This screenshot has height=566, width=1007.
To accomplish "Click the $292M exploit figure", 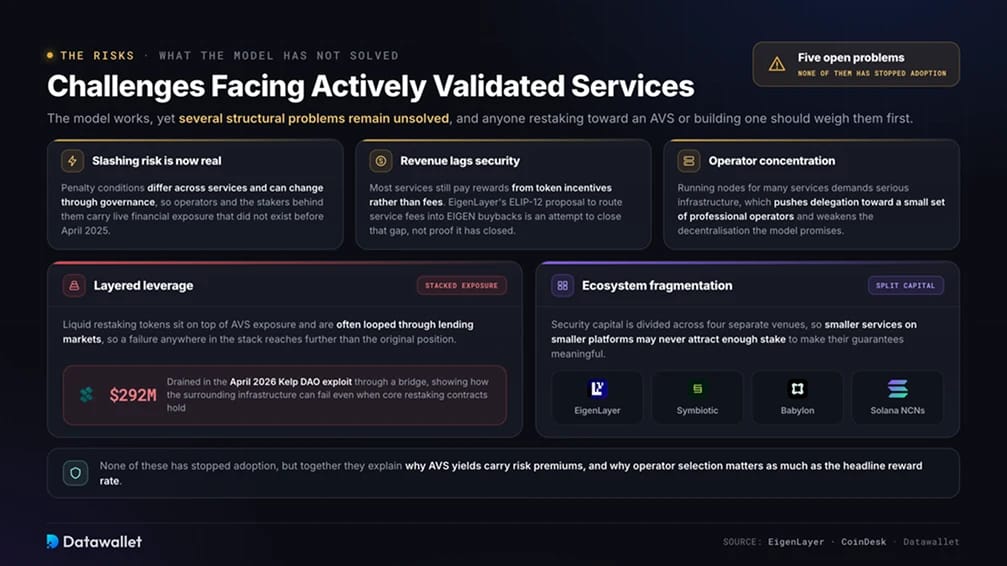I will [x=132, y=395].
